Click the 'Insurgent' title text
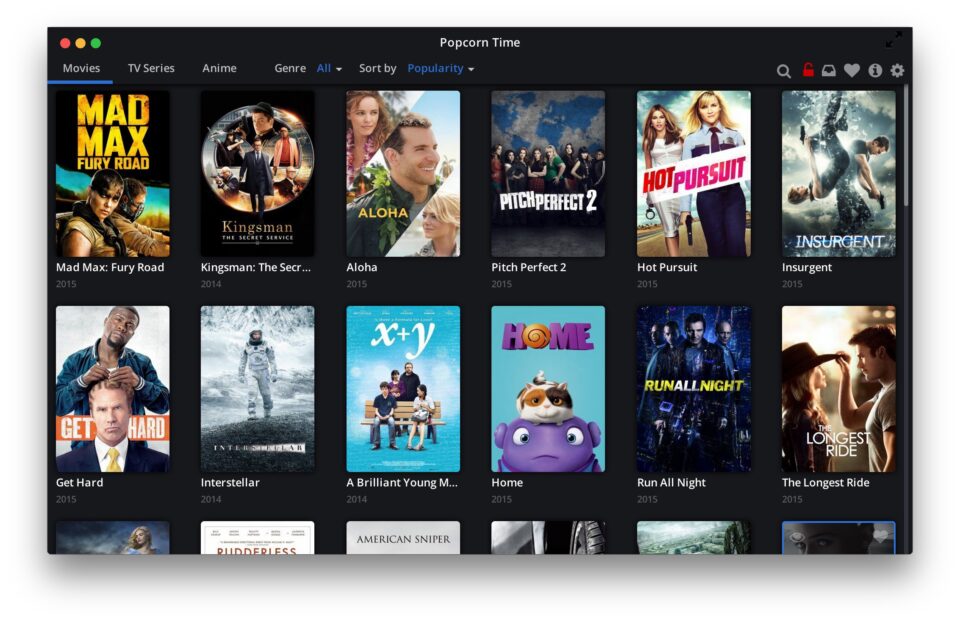Viewport: 960px width, 622px height. (x=807, y=268)
